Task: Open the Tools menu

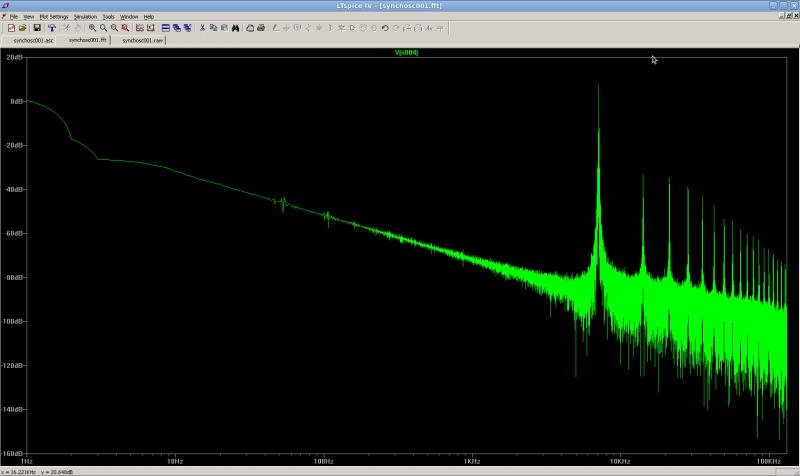Action: pyautogui.click(x=108, y=17)
